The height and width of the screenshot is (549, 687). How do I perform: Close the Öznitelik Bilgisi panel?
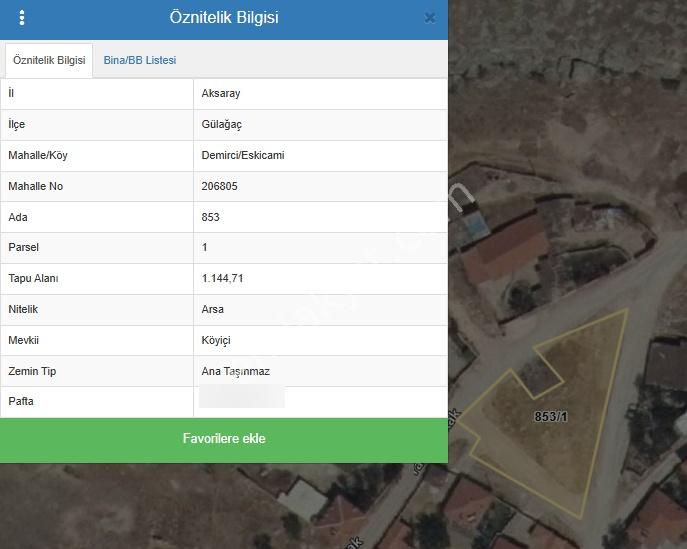(430, 18)
